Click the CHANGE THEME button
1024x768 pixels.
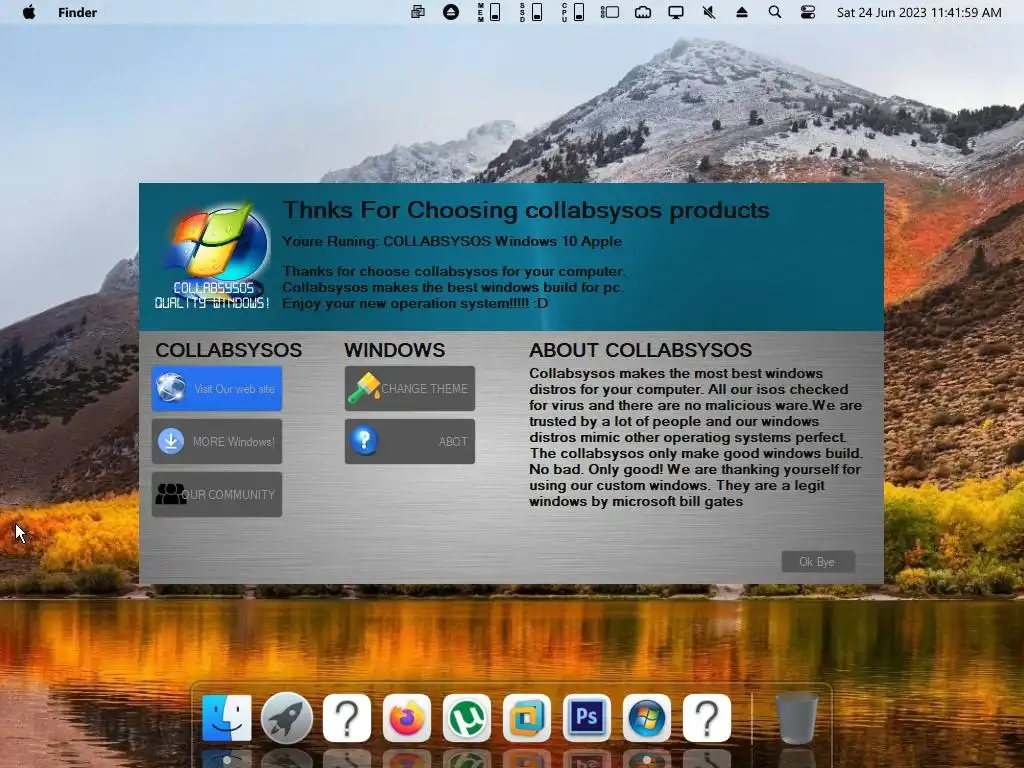409,389
